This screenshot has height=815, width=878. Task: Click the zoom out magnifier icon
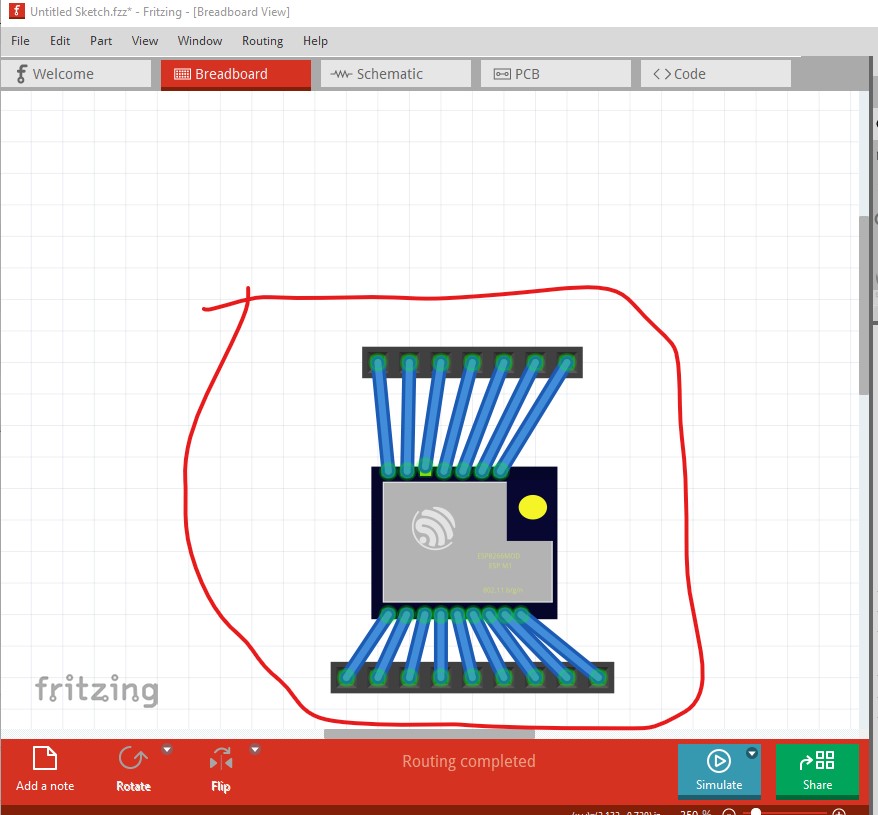coord(730,813)
